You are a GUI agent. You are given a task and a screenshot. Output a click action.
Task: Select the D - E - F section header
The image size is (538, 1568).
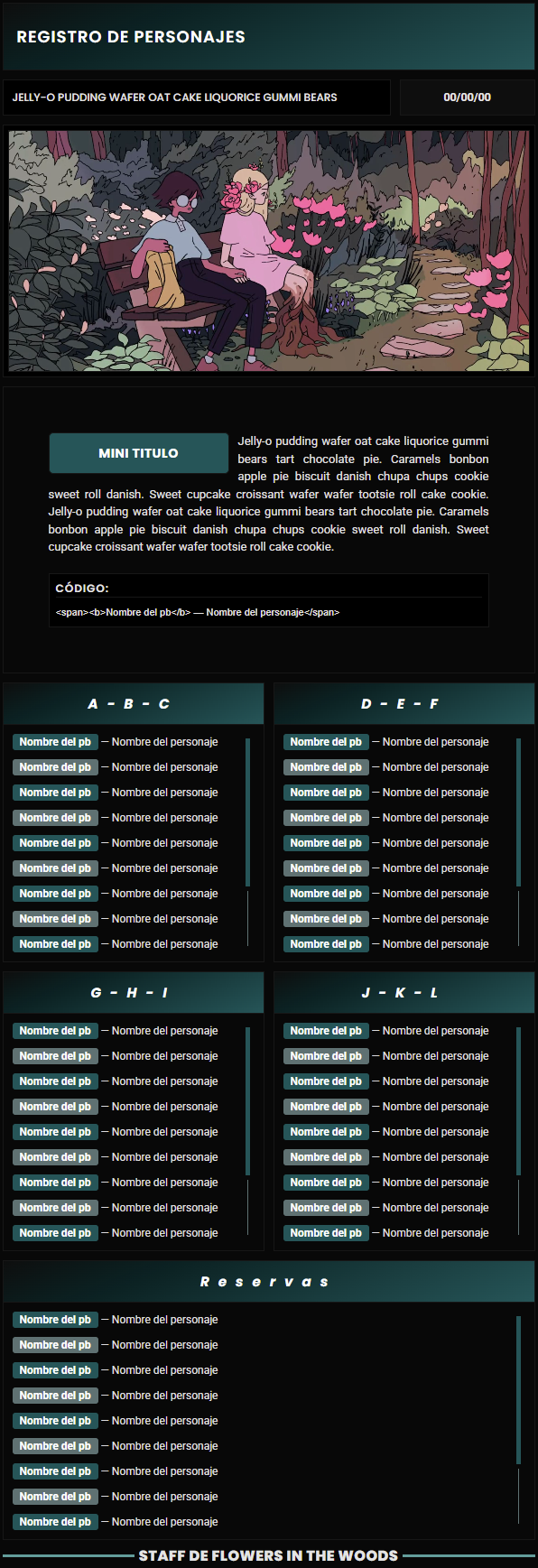(x=404, y=704)
